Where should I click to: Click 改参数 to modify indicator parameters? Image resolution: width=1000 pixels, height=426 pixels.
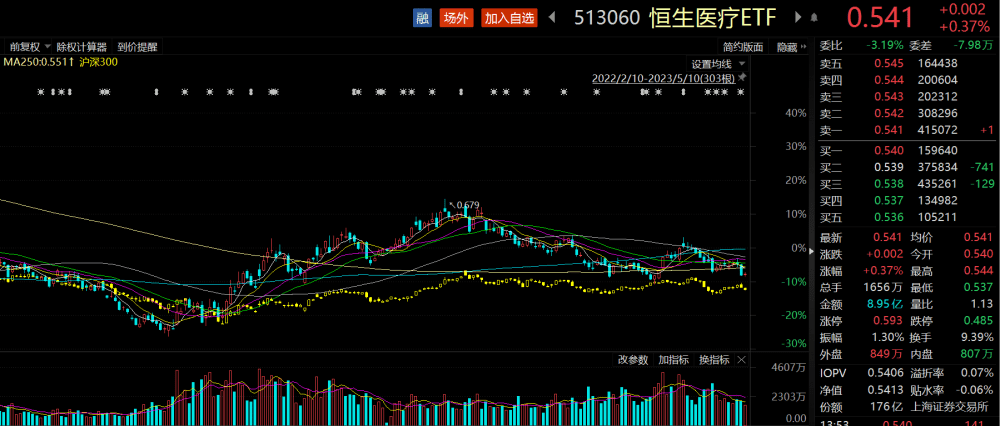(632, 359)
